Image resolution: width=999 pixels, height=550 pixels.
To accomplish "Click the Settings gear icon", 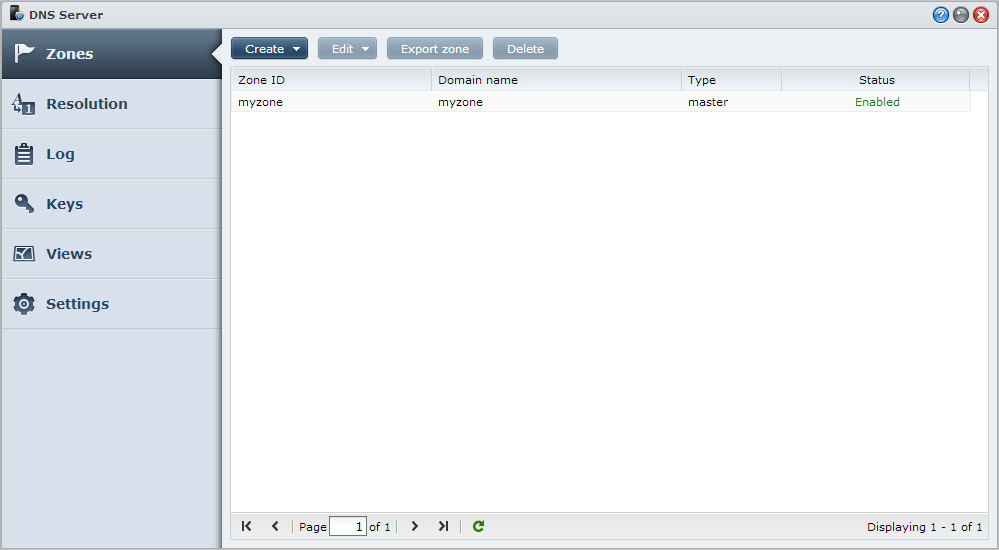I will pyautogui.click(x=24, y=304).
